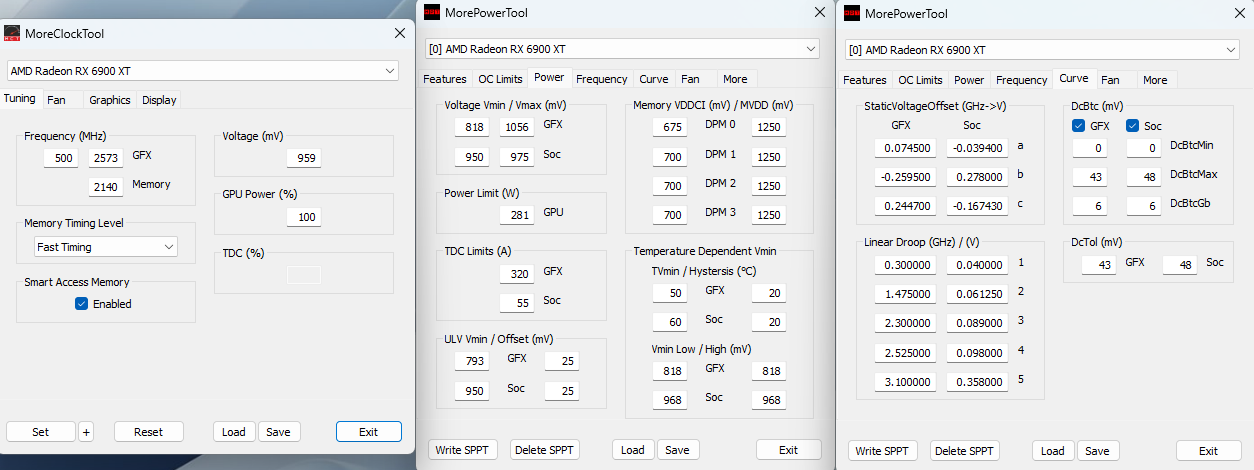The image size is (1254, 470).
Task: Open the Display tab in MoreClockTool
Action: 159,99
